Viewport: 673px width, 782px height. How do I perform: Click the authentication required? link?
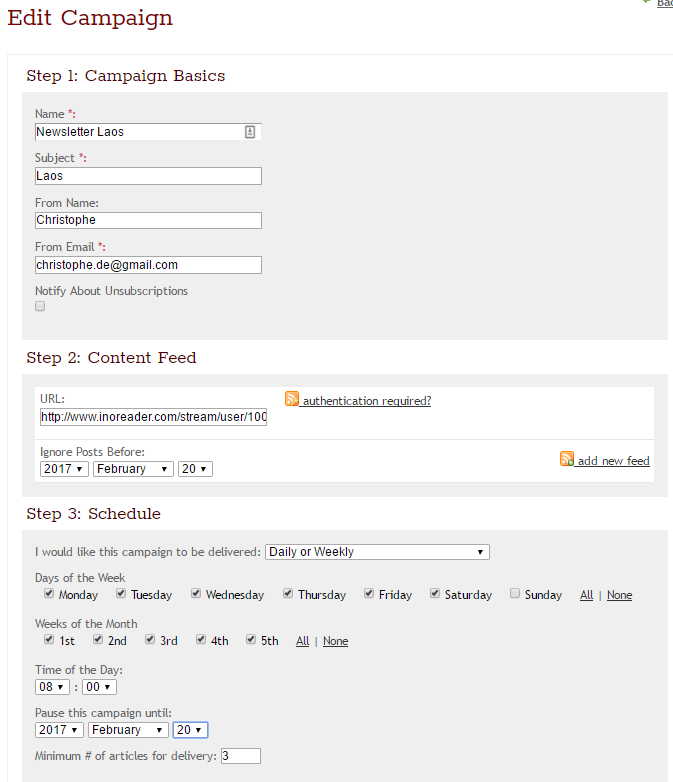[367, 401]
